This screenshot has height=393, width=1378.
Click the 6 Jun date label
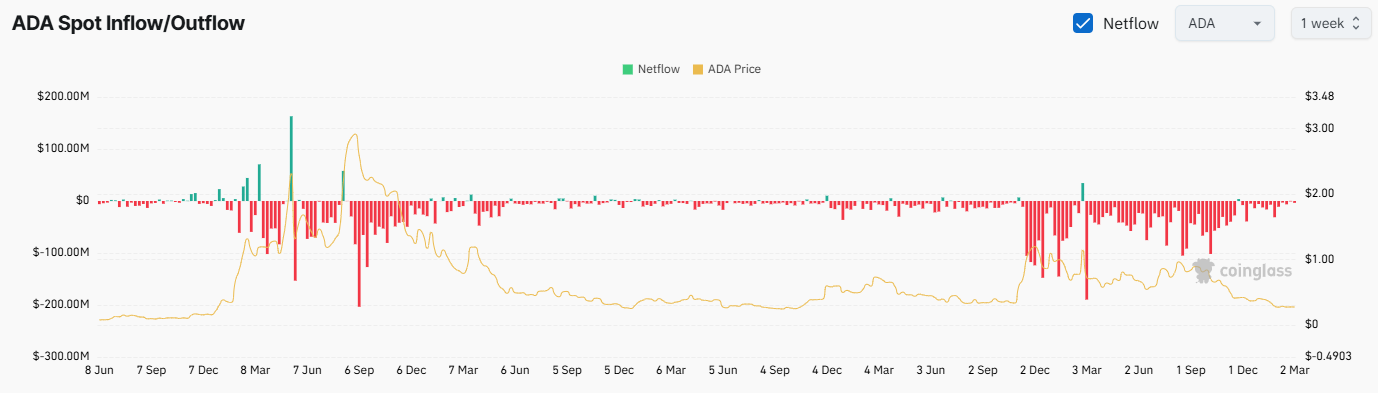[515, 370]
